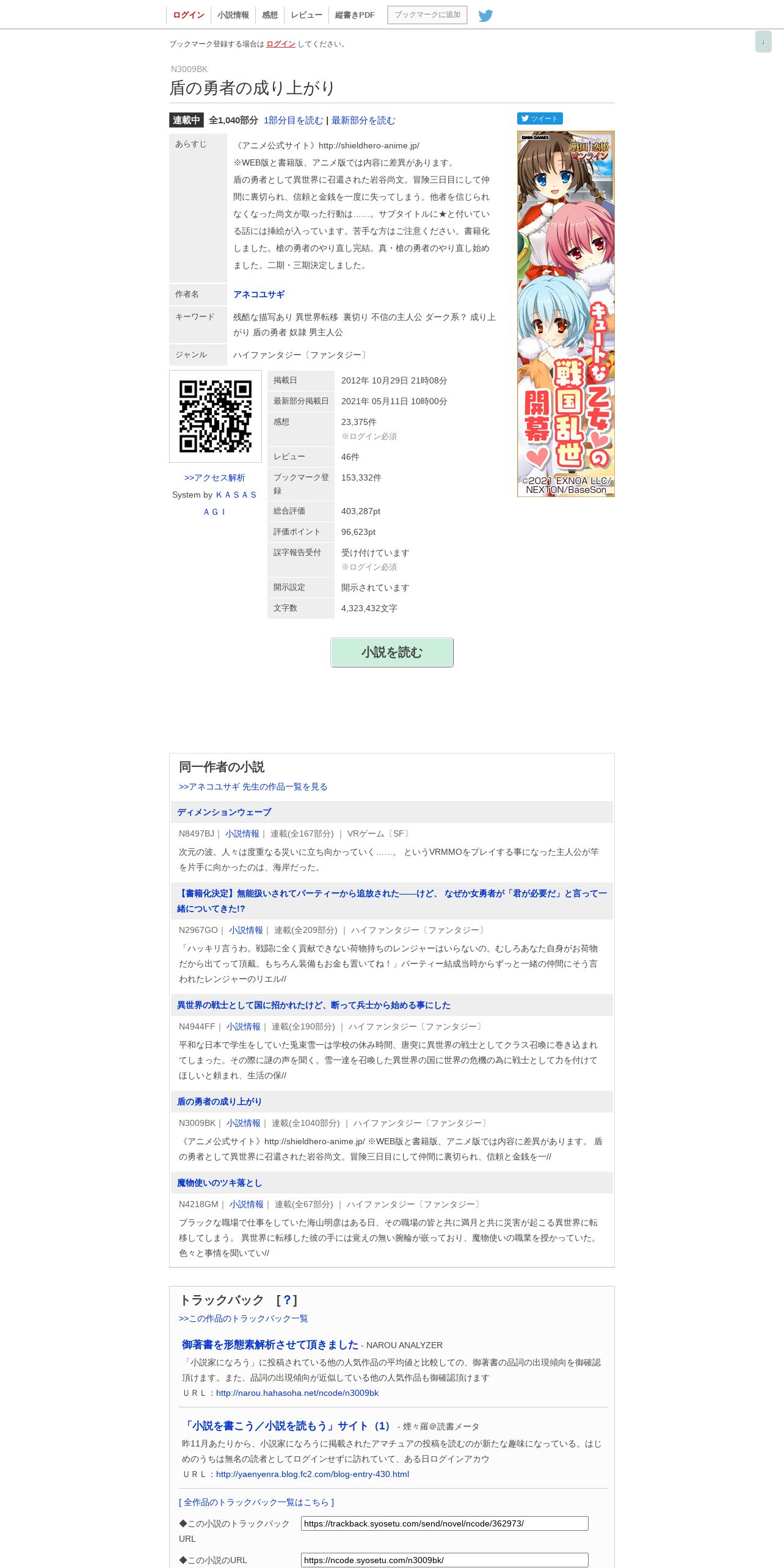Open レビュー in the top menu

point(307,15)
